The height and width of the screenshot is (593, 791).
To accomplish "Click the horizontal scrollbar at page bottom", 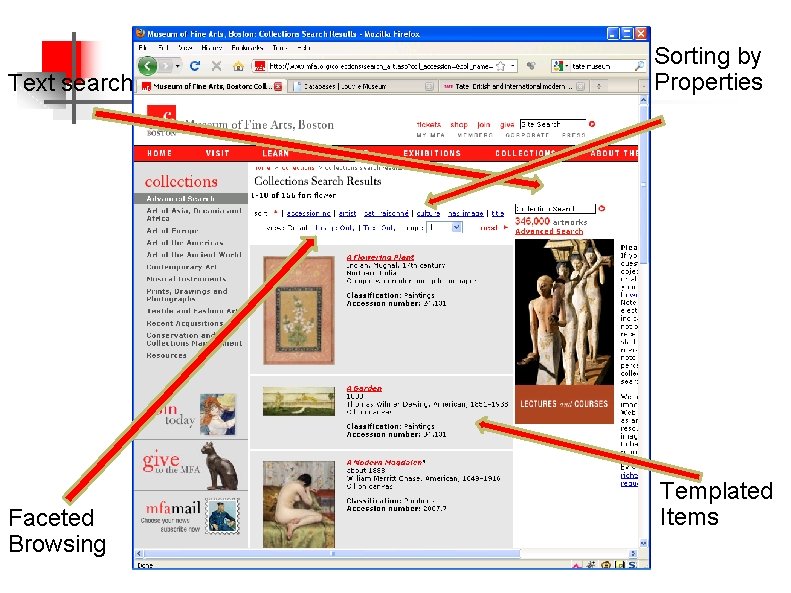I will (331, 553).
